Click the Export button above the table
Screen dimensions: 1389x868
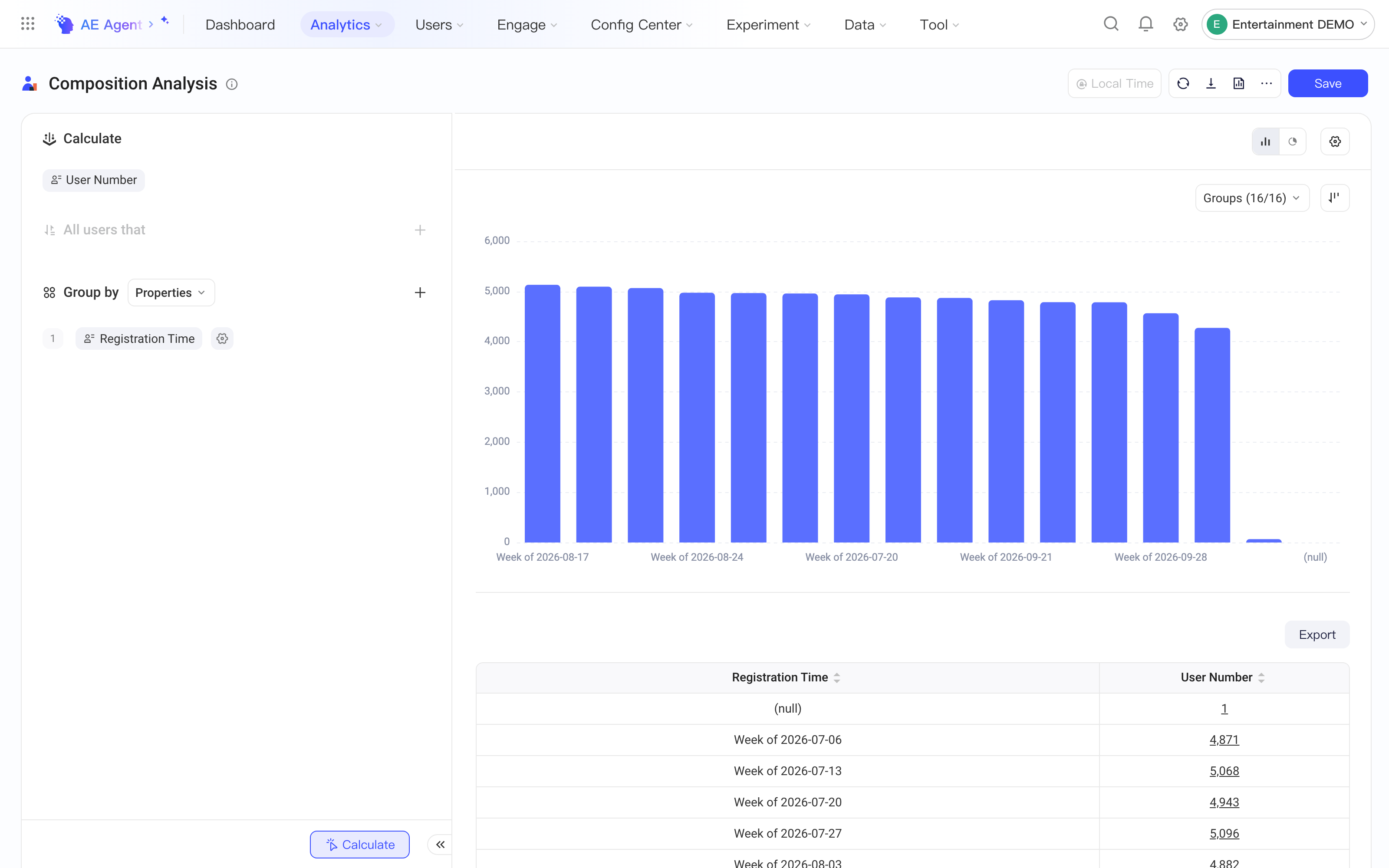1317,635
